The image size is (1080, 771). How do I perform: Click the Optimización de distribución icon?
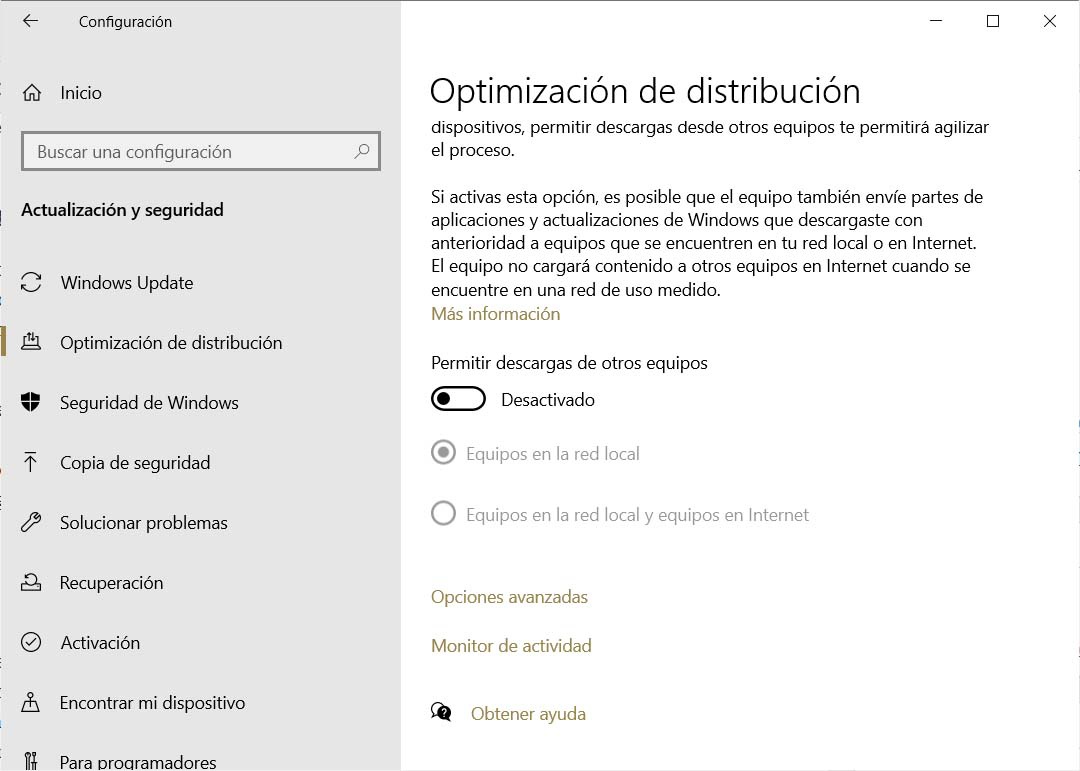(32, 342)
